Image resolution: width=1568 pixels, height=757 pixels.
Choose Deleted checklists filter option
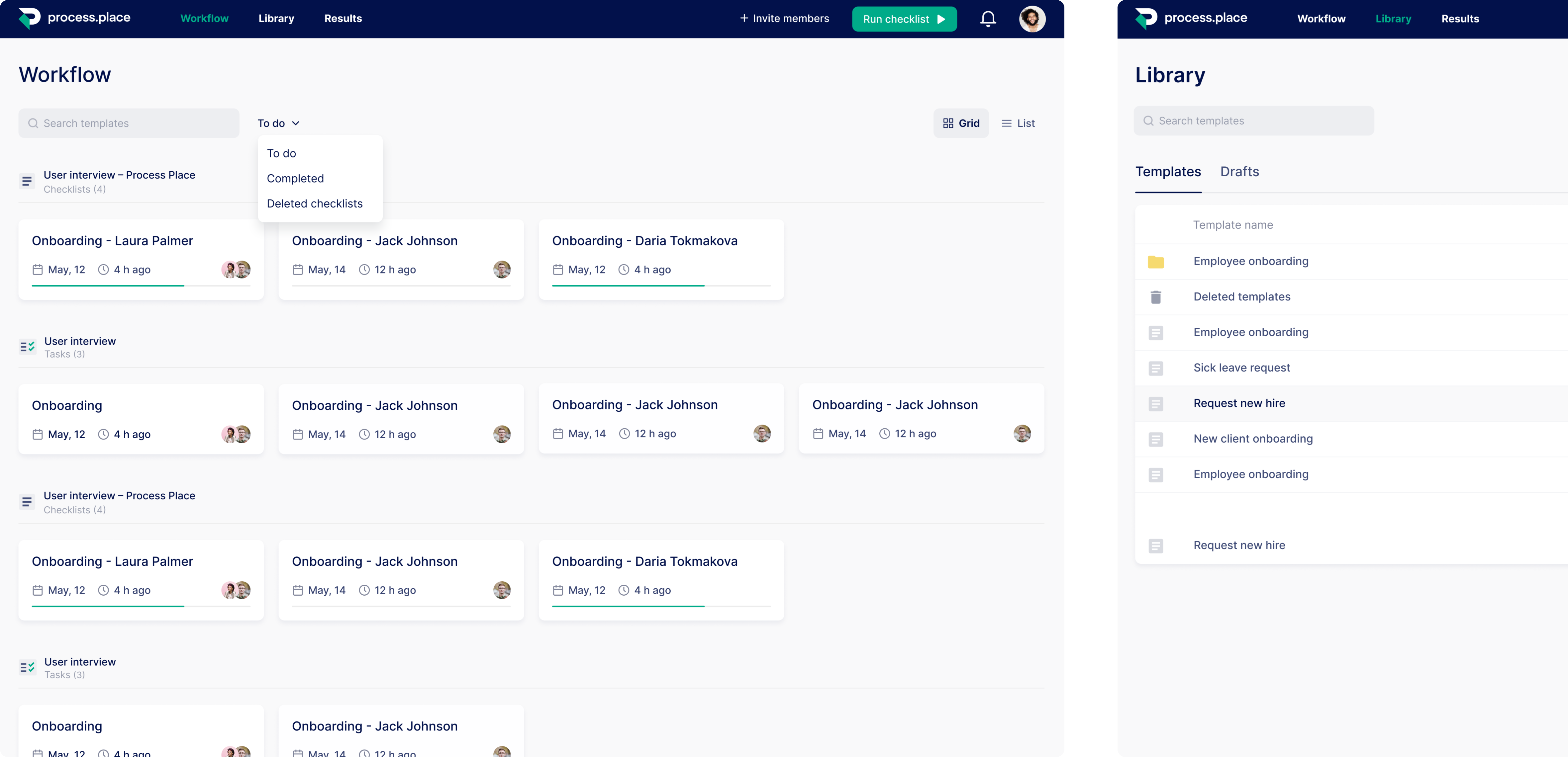(314, 204)
